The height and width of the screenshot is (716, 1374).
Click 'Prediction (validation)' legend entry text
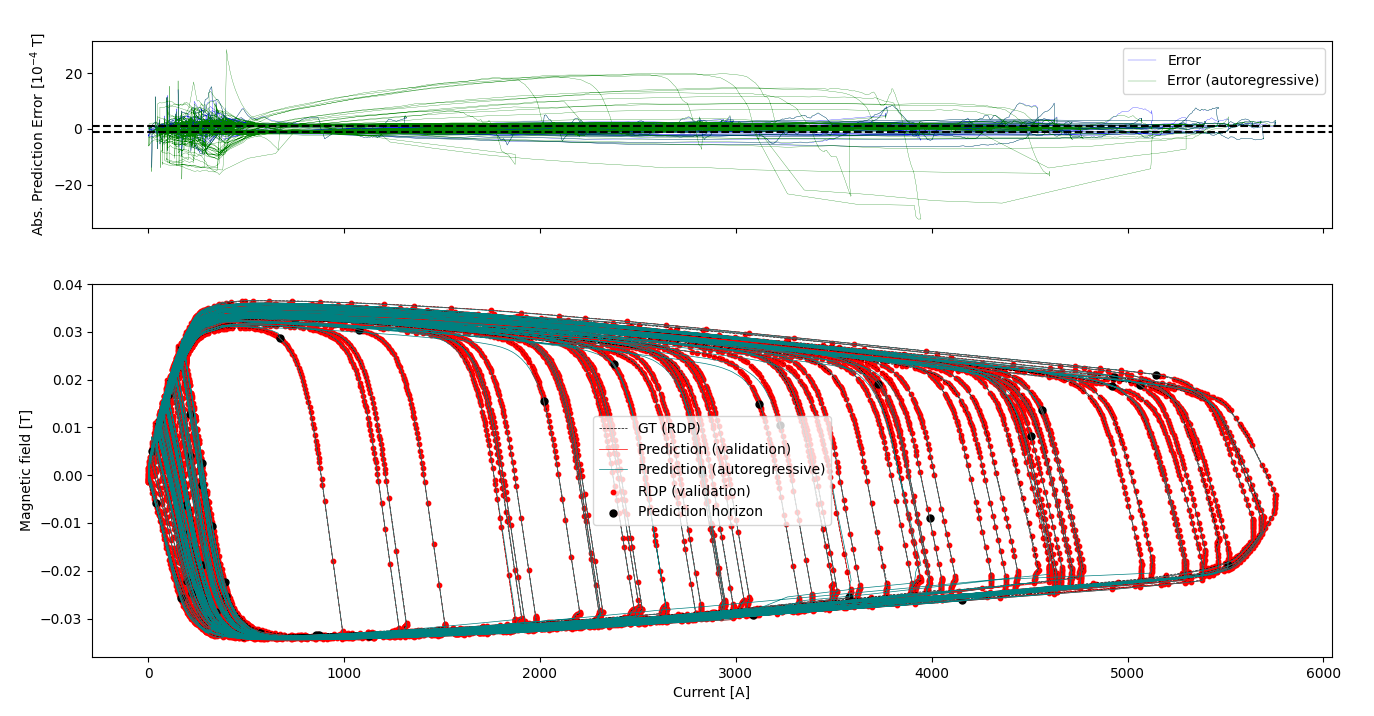(x=714, y=449)
